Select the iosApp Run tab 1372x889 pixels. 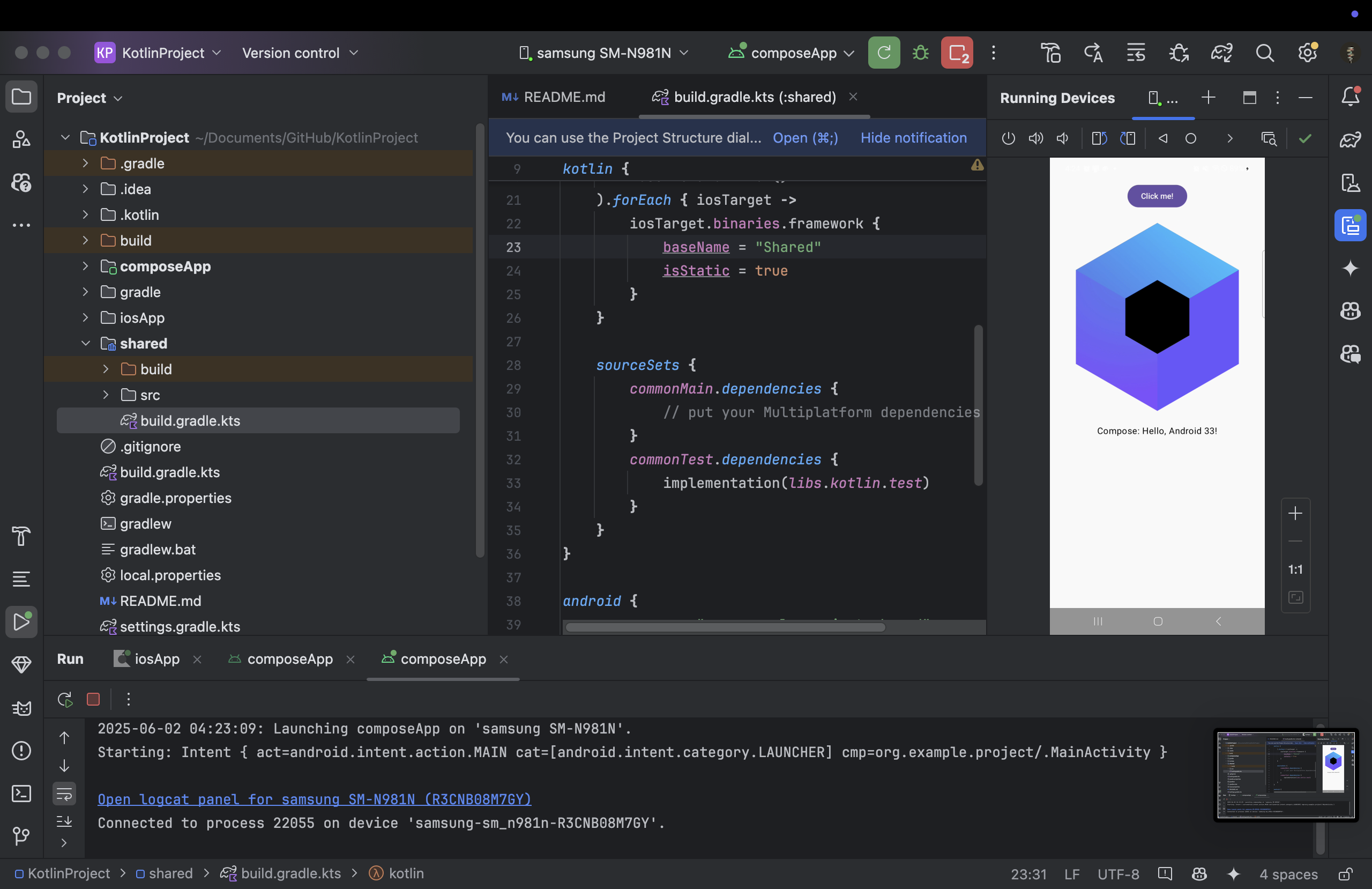click(x=156, y=659)
